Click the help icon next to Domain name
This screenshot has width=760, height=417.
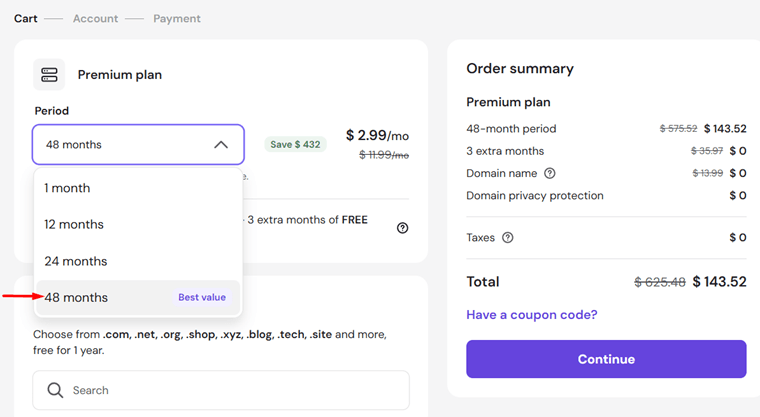coord(550,173)
